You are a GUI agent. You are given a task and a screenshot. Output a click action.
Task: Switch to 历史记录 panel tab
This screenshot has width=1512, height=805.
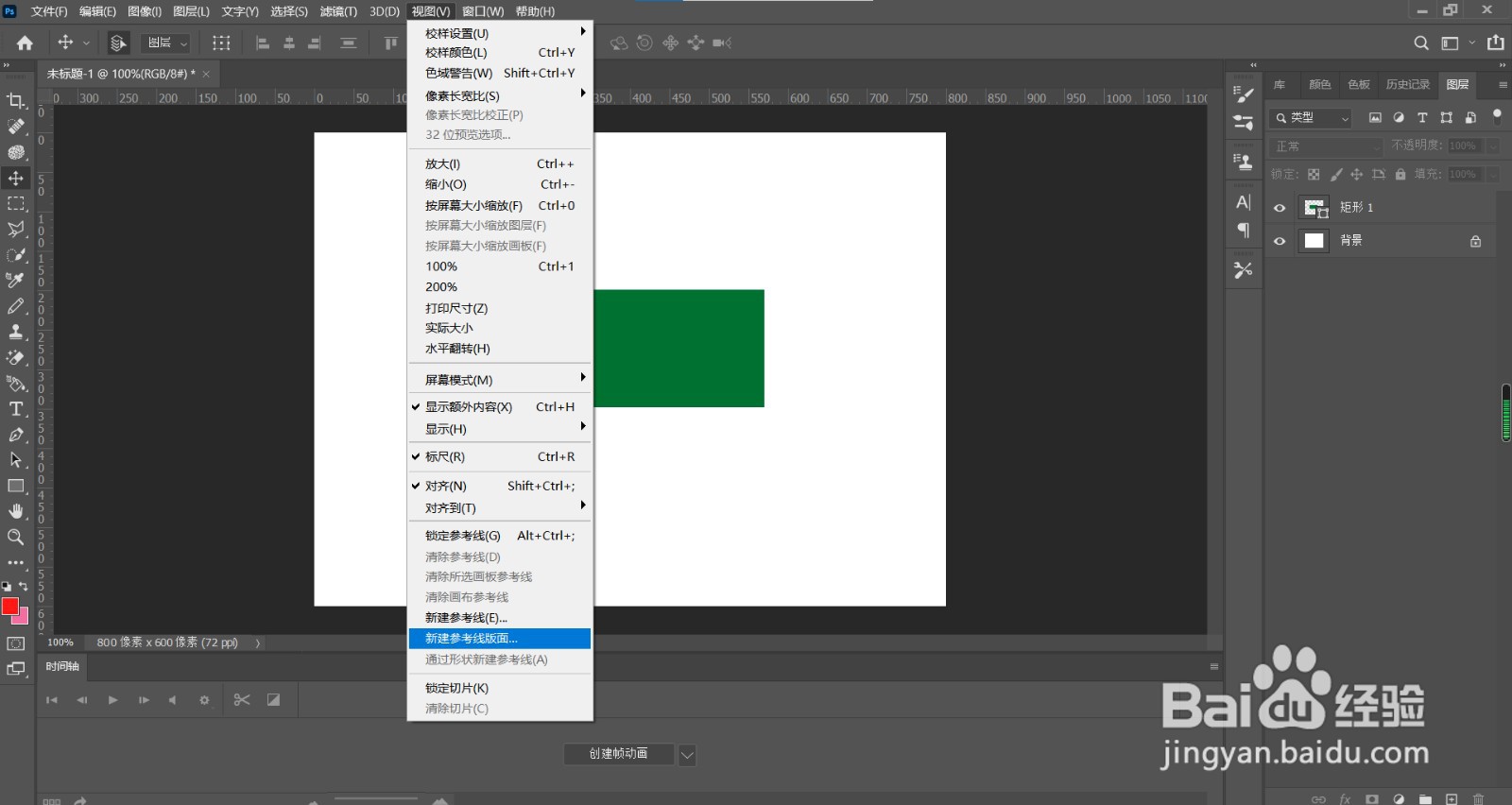tap(1408, 85)
